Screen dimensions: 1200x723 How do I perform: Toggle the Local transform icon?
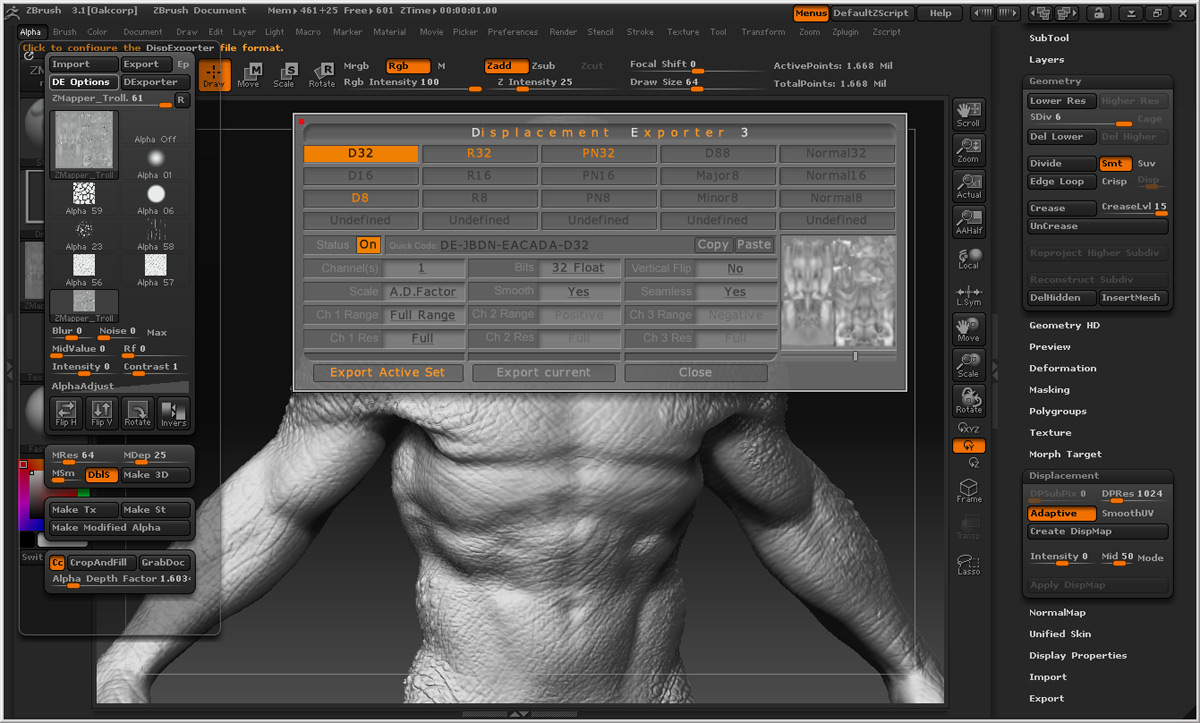point(968,258)
